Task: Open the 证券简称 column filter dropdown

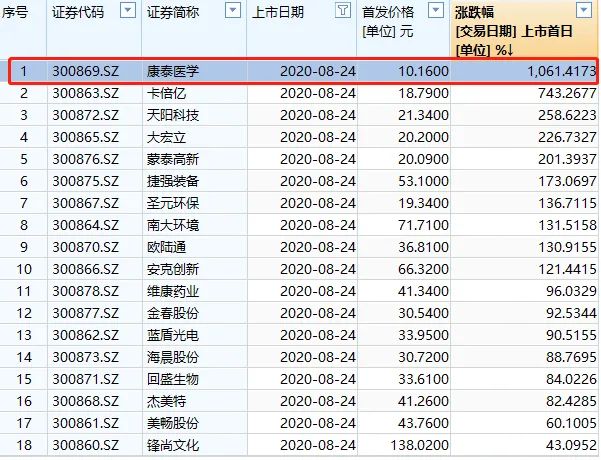Action: tap(233, 10)
